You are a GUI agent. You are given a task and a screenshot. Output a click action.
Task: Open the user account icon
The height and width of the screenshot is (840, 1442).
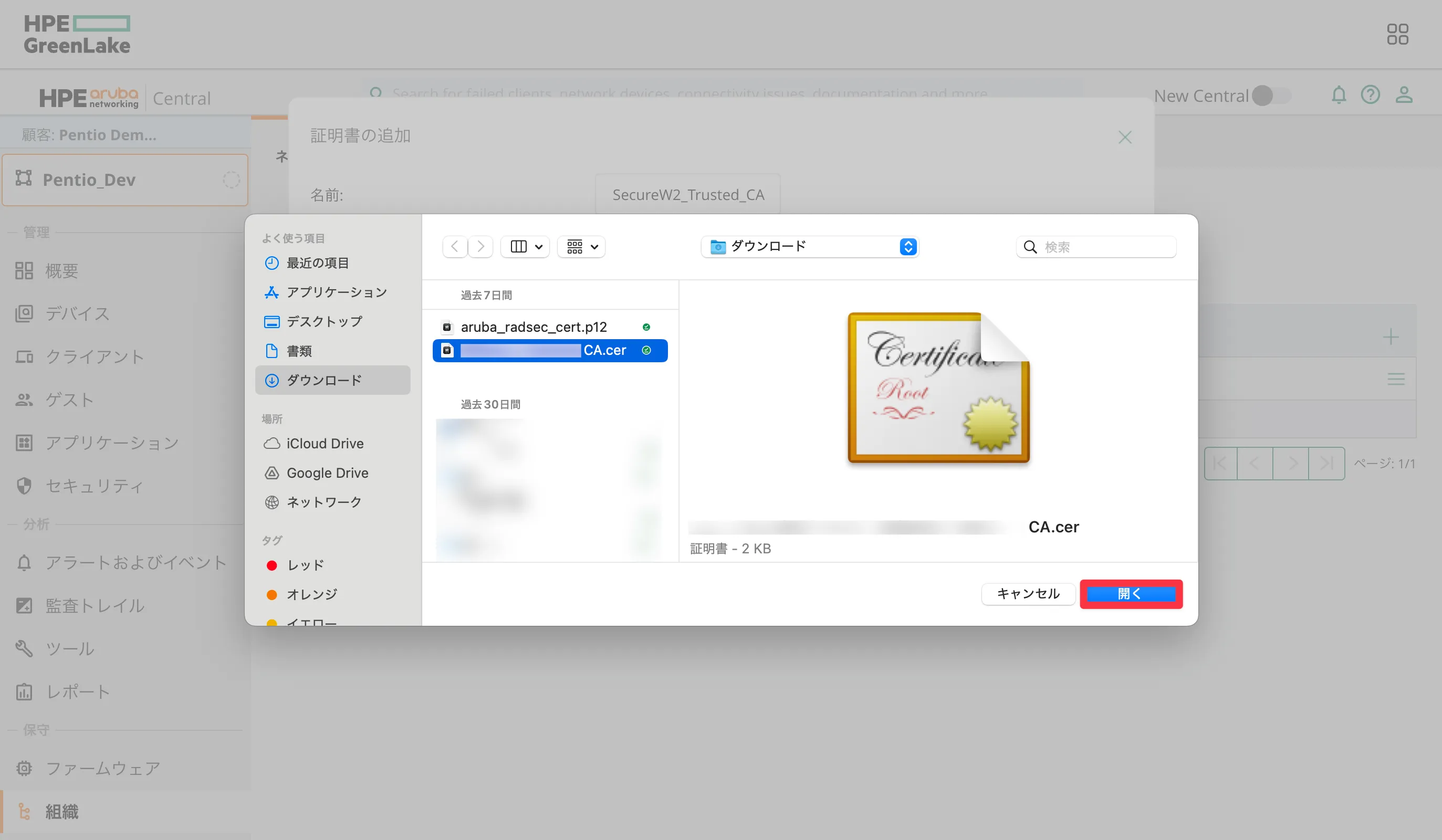pyautogui.click(x=1405, y=95)
